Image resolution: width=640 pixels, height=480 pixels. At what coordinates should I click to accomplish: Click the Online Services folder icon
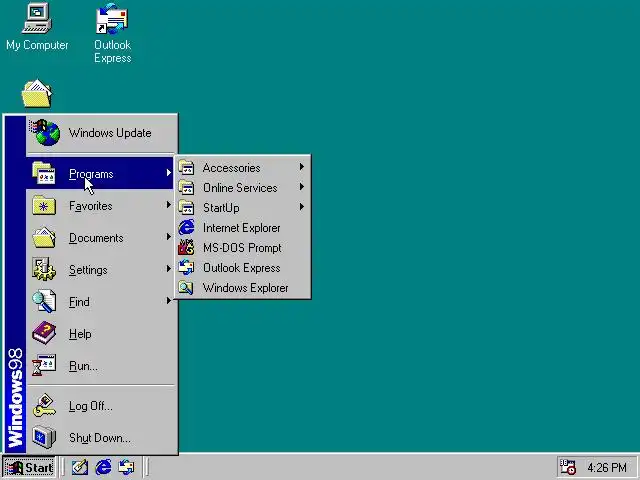[187, 187]
